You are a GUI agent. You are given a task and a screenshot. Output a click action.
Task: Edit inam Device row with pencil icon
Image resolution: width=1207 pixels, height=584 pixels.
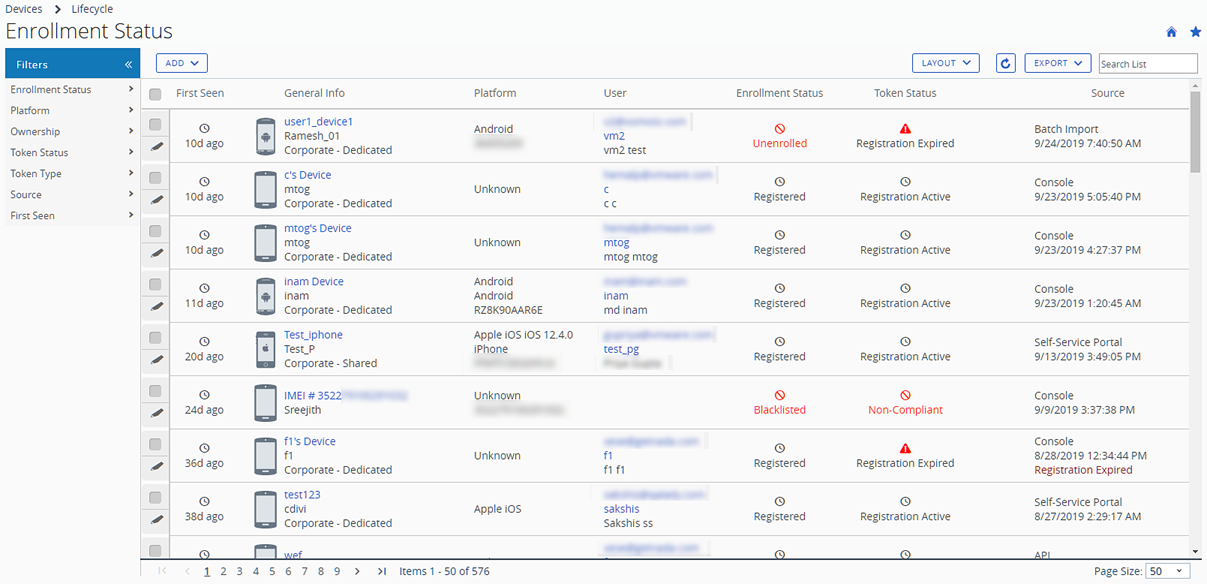coord(155,306)
